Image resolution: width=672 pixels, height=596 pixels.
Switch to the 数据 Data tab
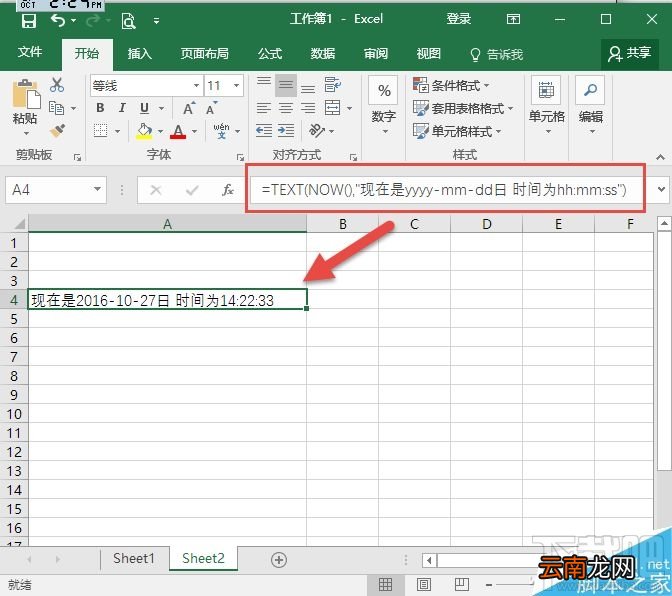point(322,54)
